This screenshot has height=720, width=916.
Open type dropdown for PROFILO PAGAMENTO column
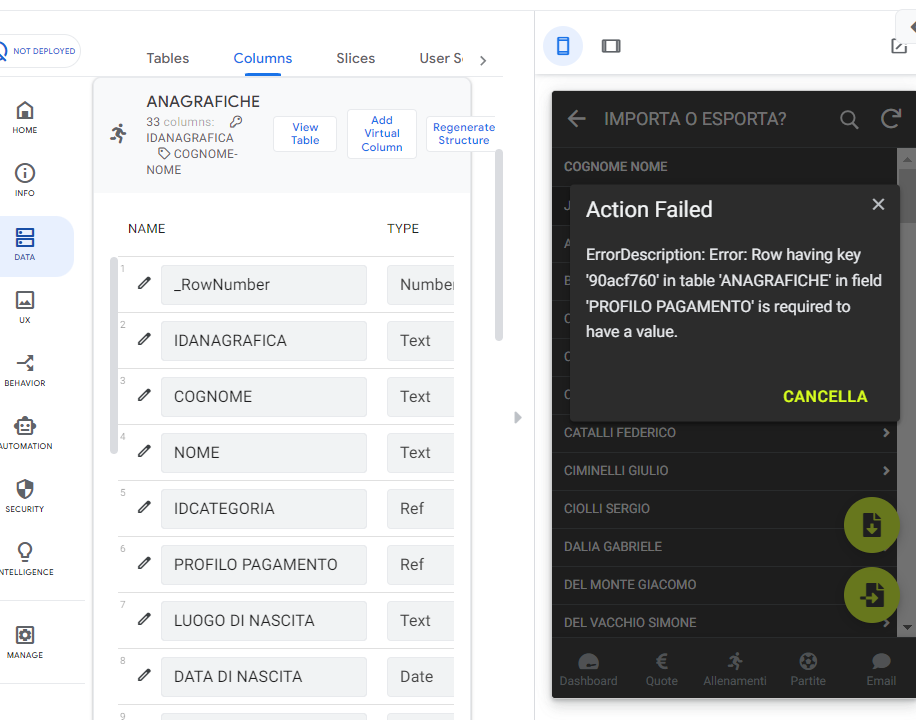(421, 565)
